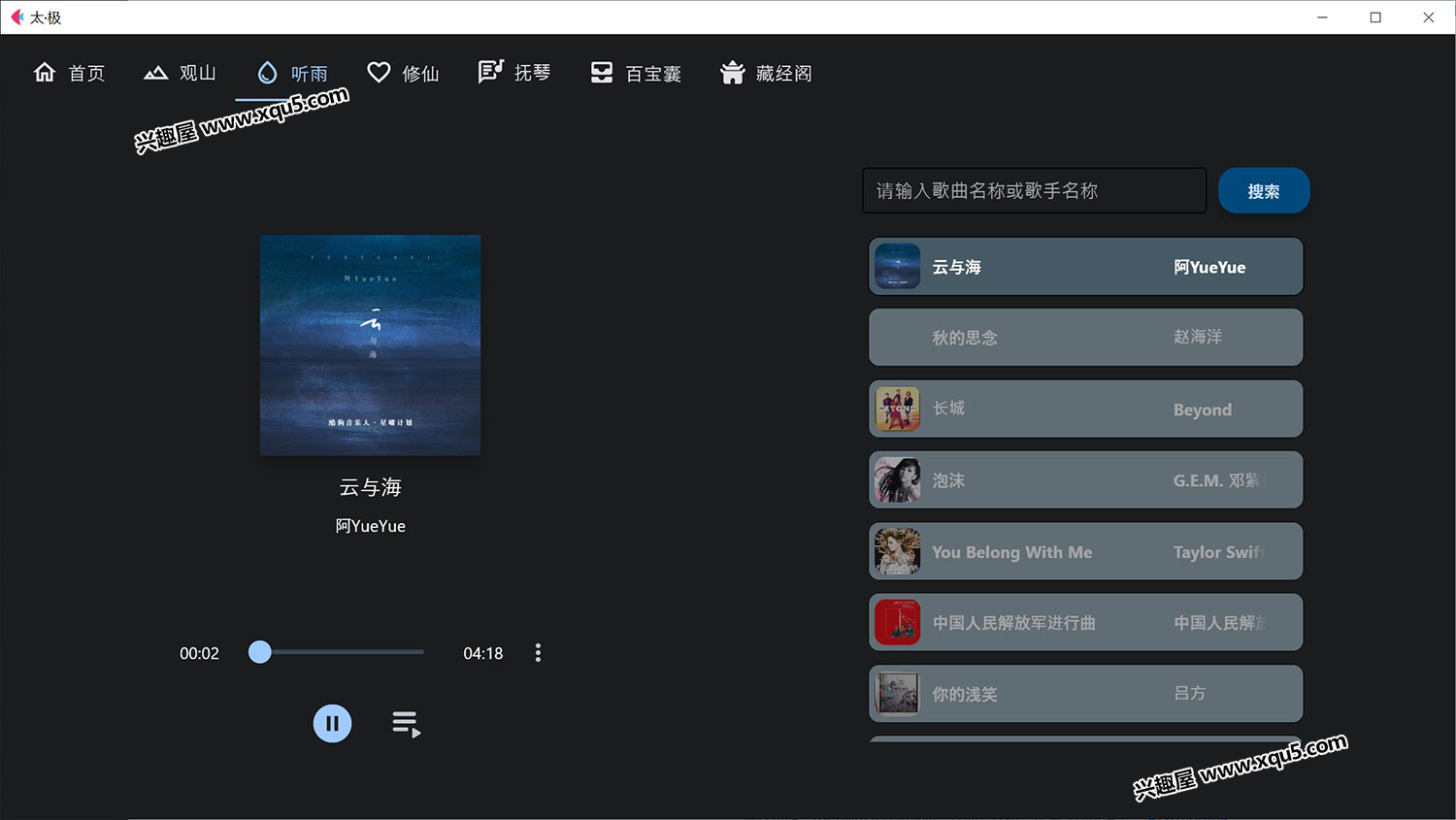Click the playback progress track

[341, 652]
